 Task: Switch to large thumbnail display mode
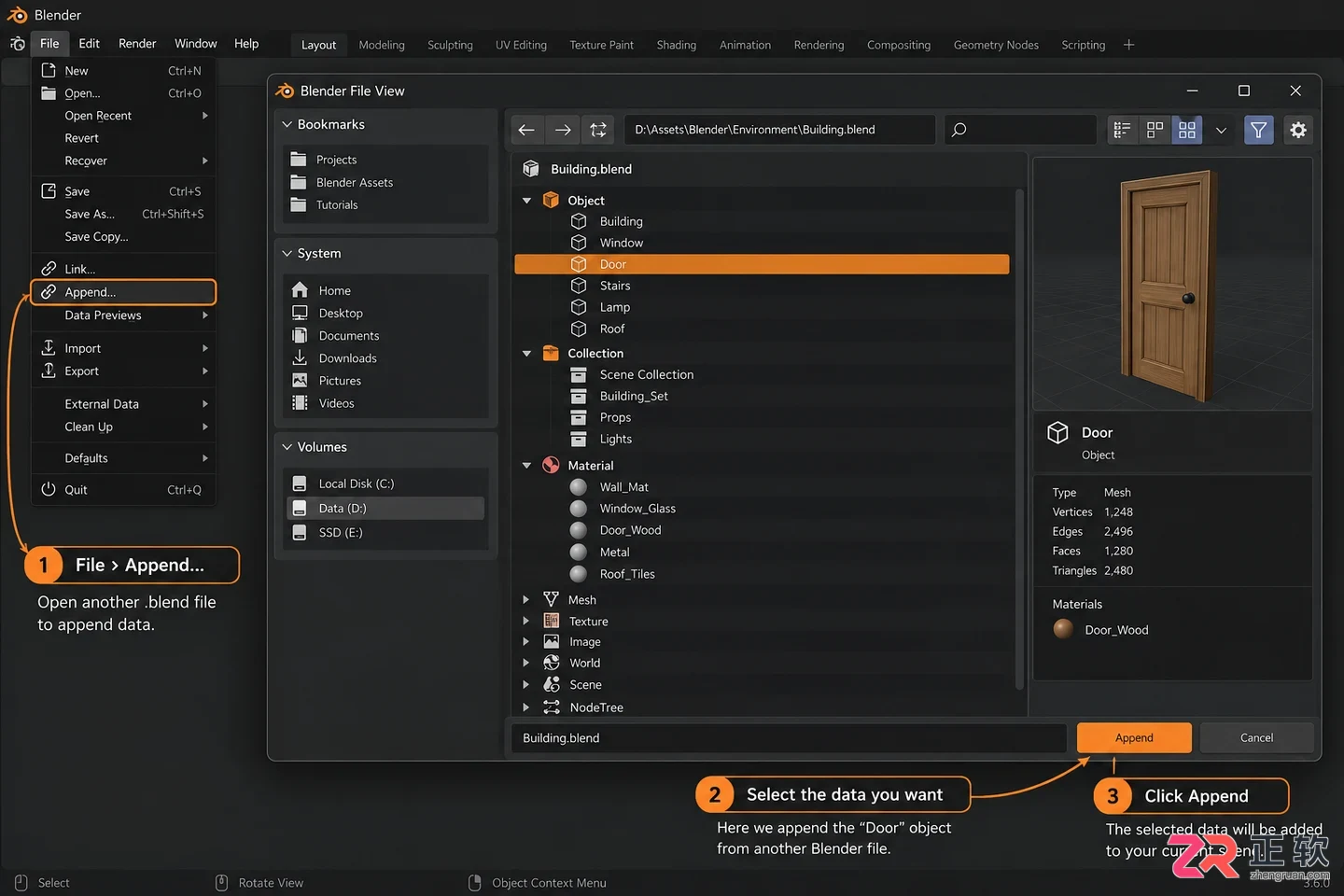coord(1187,130)
